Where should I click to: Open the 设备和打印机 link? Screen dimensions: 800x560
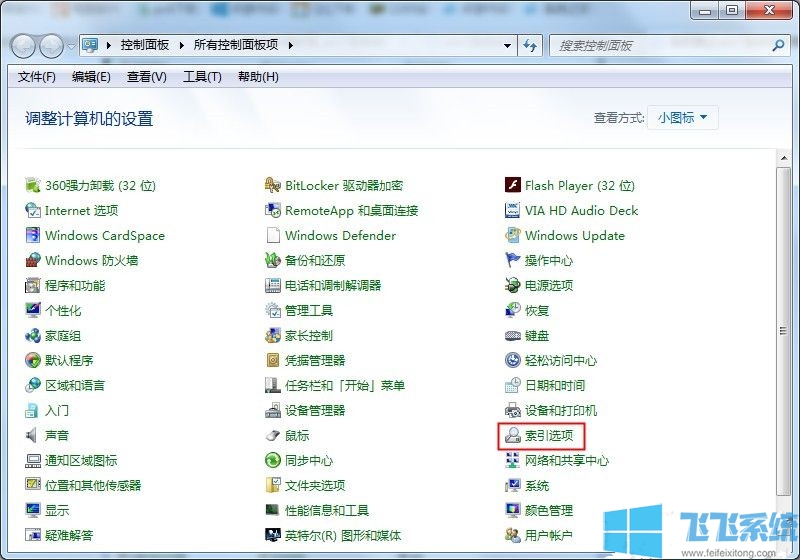tap(561, 411)
